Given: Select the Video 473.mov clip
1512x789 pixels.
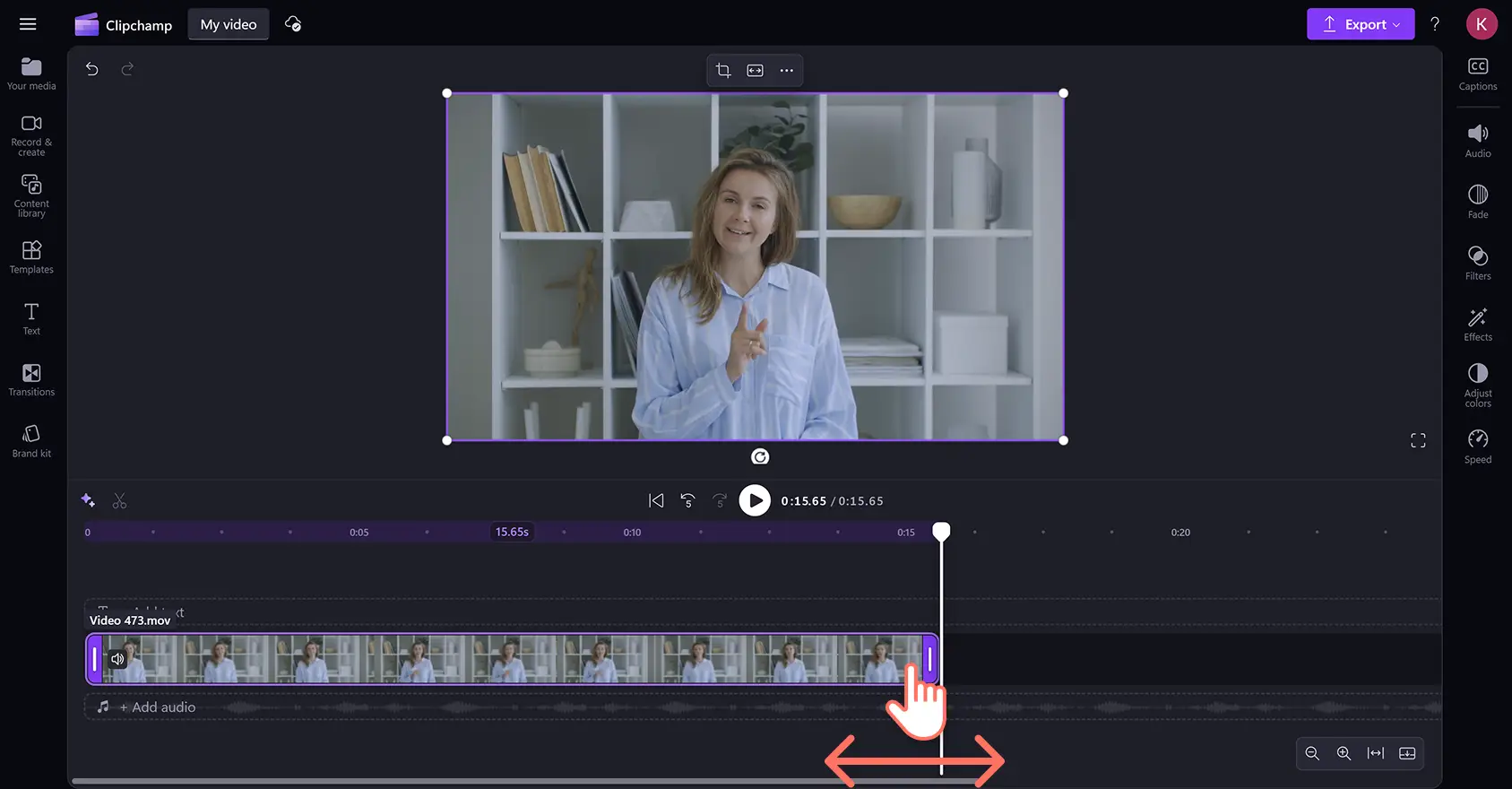Looking at the screenshot, I should coord(512,659).
